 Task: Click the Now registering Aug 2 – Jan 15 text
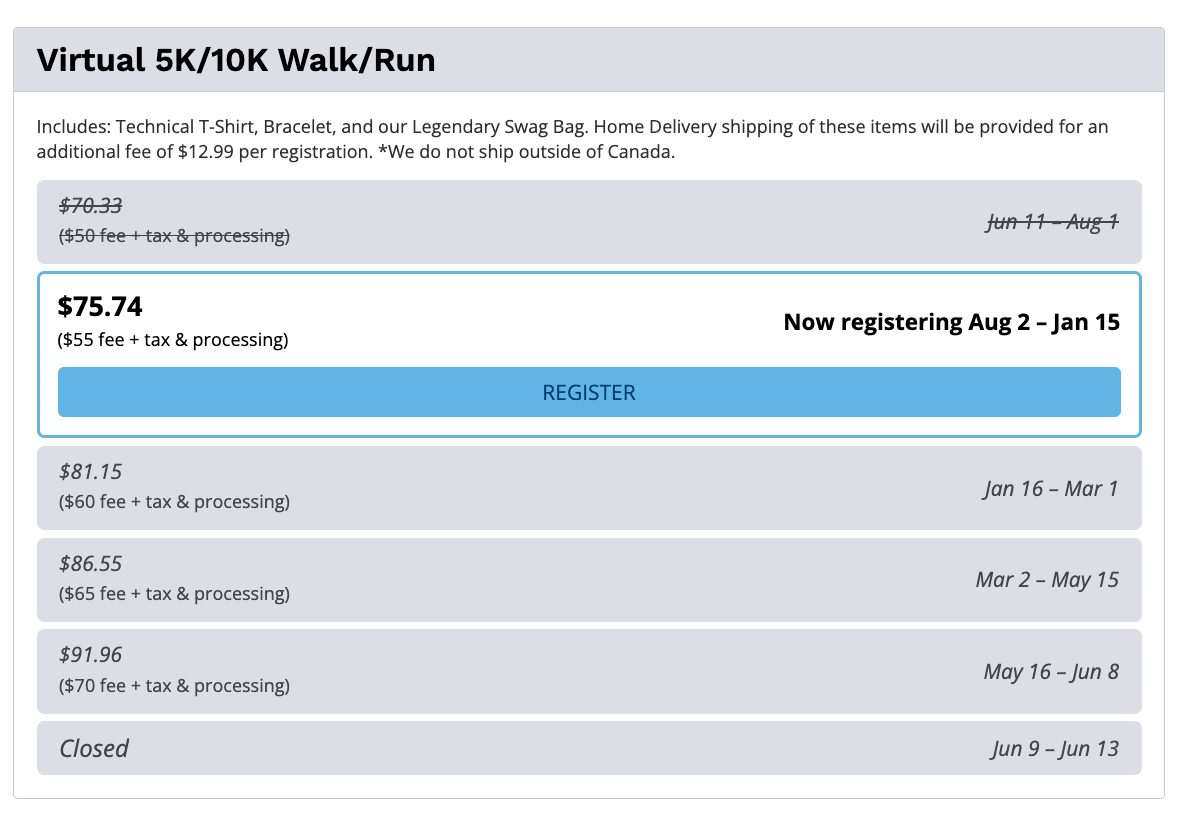pyautogui.click(x=951, y=322)
